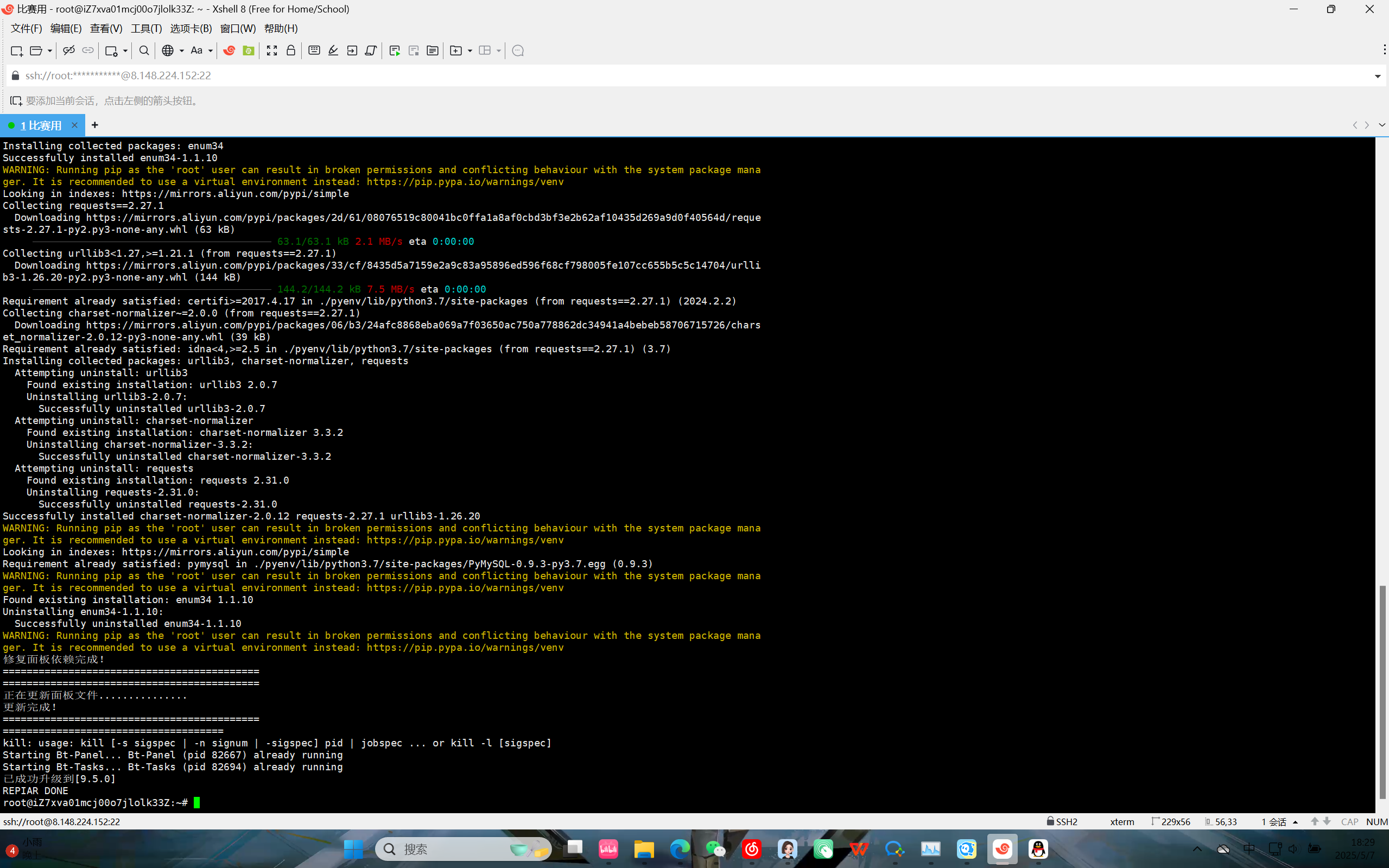
Task: Open WeChat from the taskbar
Action: click(x=716, y=849)
